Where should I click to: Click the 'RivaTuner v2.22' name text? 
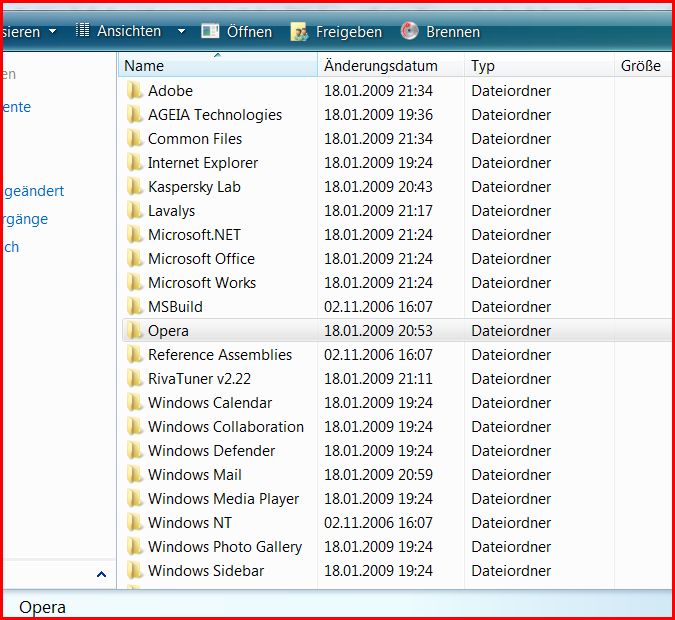(x=199, y=378)
